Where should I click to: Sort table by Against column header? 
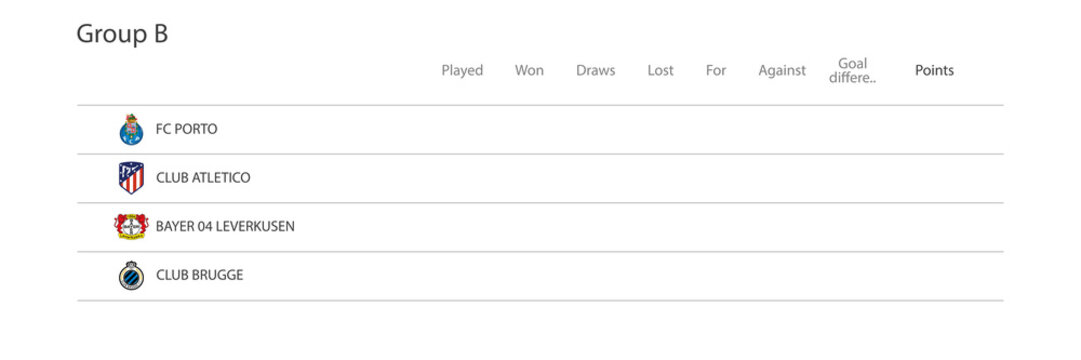(782, 71)
